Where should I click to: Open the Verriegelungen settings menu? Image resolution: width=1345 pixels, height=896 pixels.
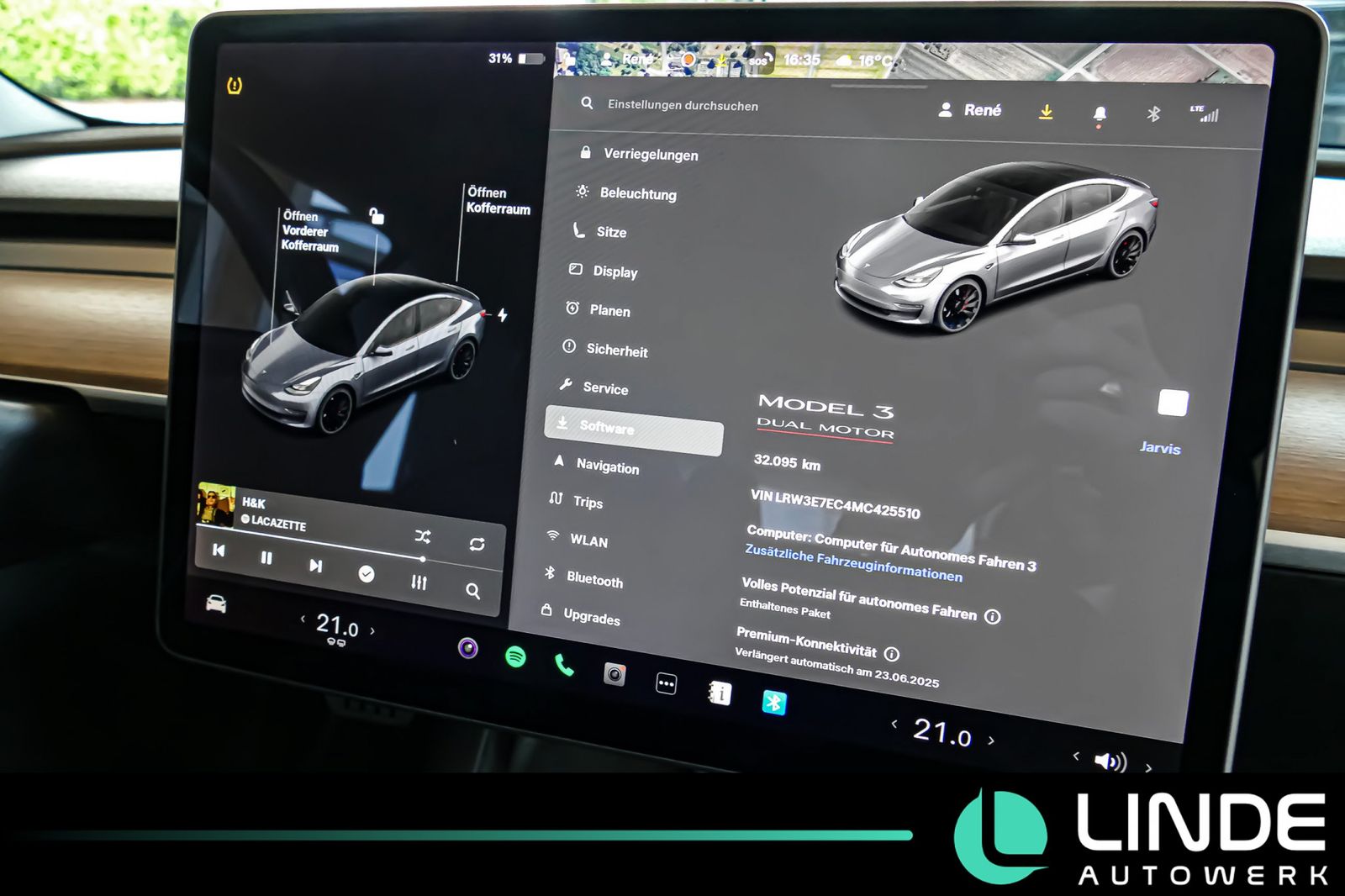639,154
